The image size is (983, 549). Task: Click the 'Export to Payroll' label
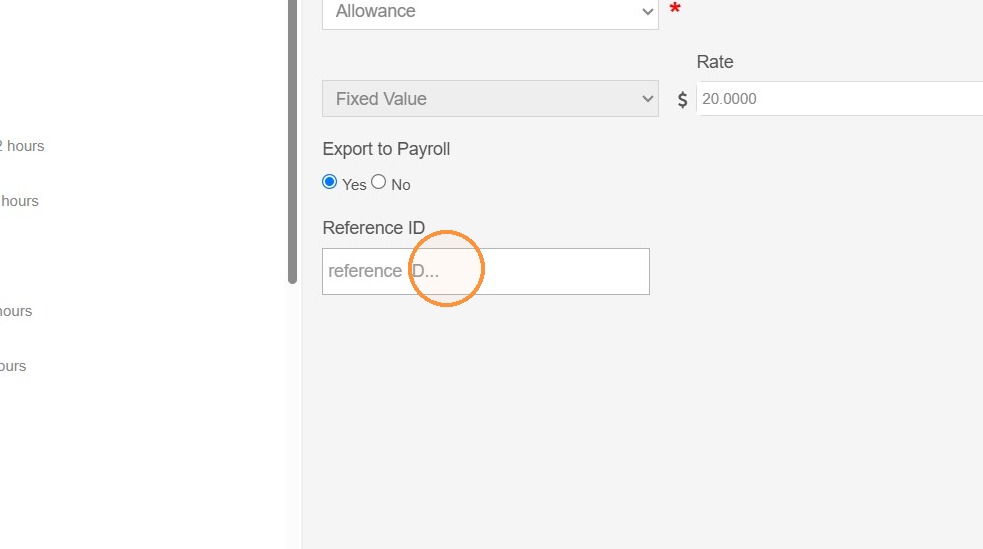pyautogui.click(x=386, y=149)
